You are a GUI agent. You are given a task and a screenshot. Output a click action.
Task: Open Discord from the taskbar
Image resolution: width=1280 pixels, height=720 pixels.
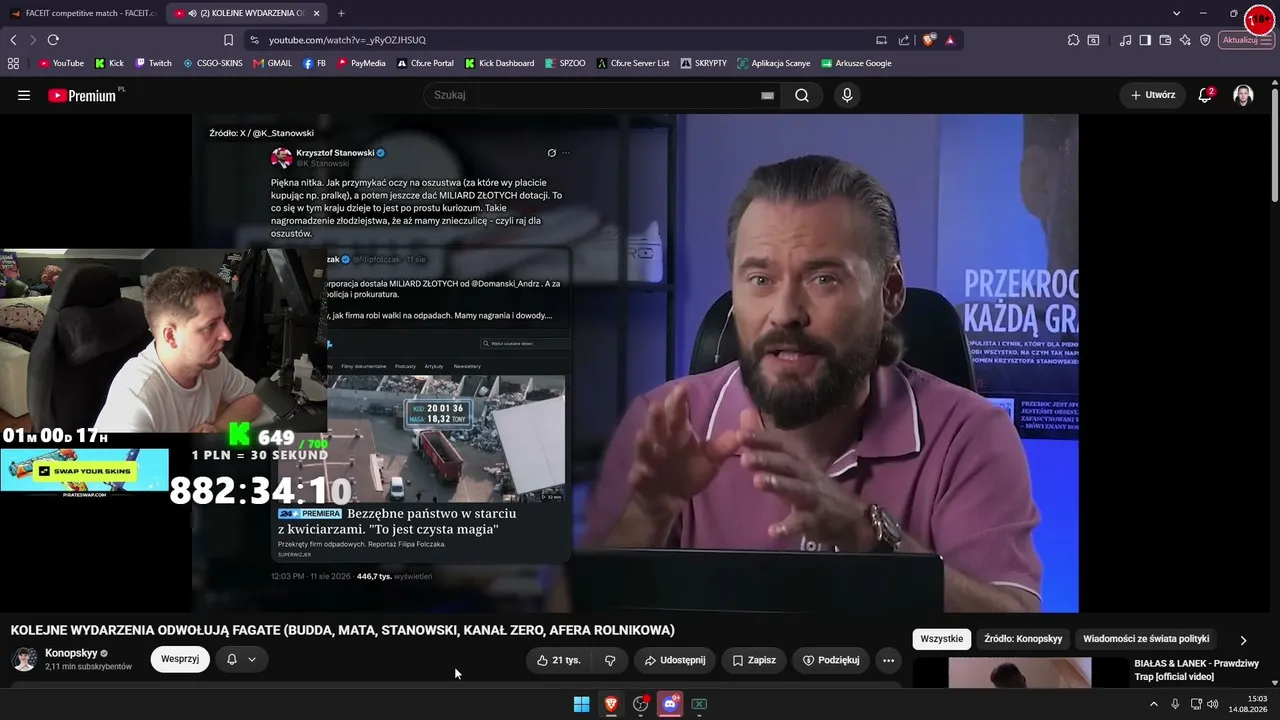tap(670, 704)
